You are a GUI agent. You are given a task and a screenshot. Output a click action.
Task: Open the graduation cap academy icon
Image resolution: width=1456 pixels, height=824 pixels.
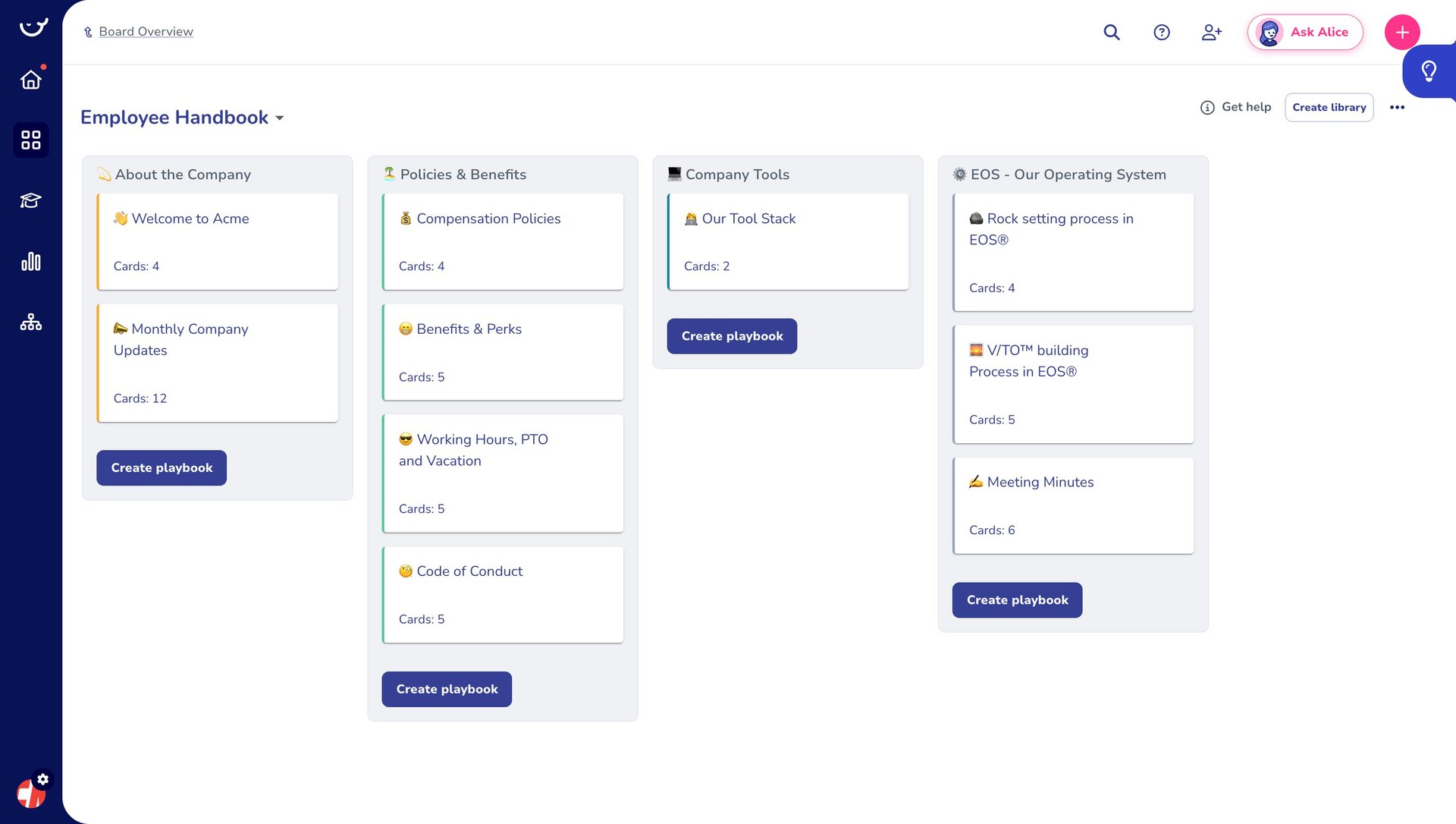(x=30, y=200)
